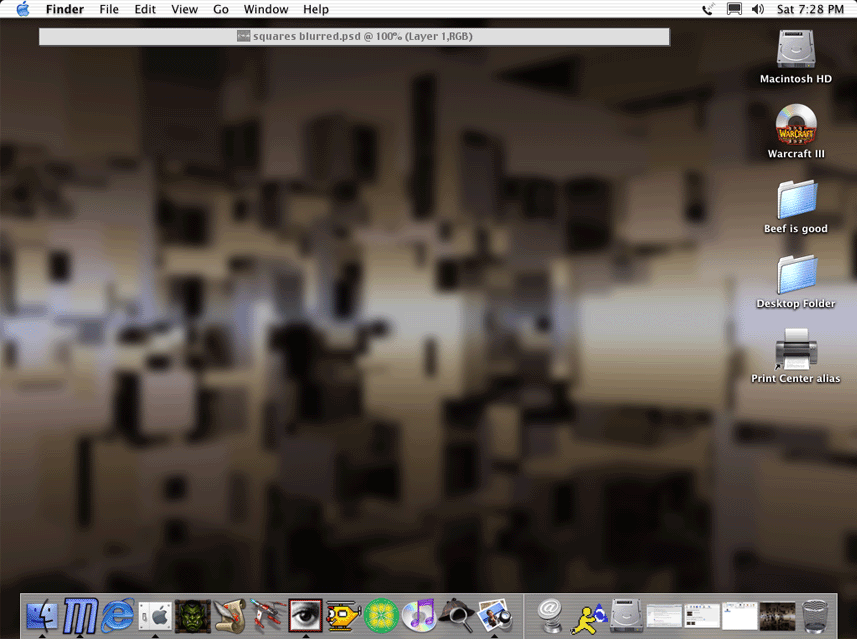Click the yellow helicopter game Dock icon
Viewport: 857px width, 639px height.
pos(343,613)
